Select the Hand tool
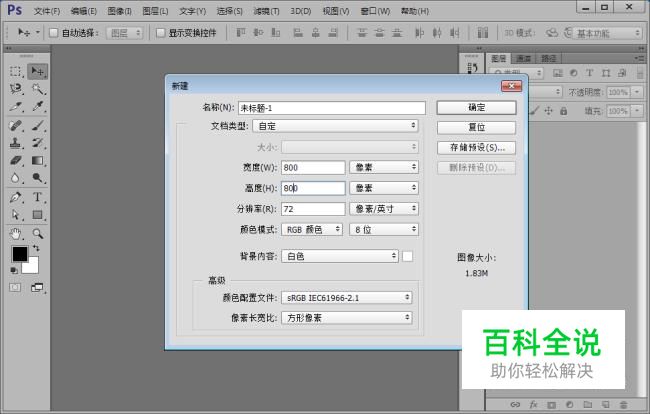 click(x=15, y=234)
